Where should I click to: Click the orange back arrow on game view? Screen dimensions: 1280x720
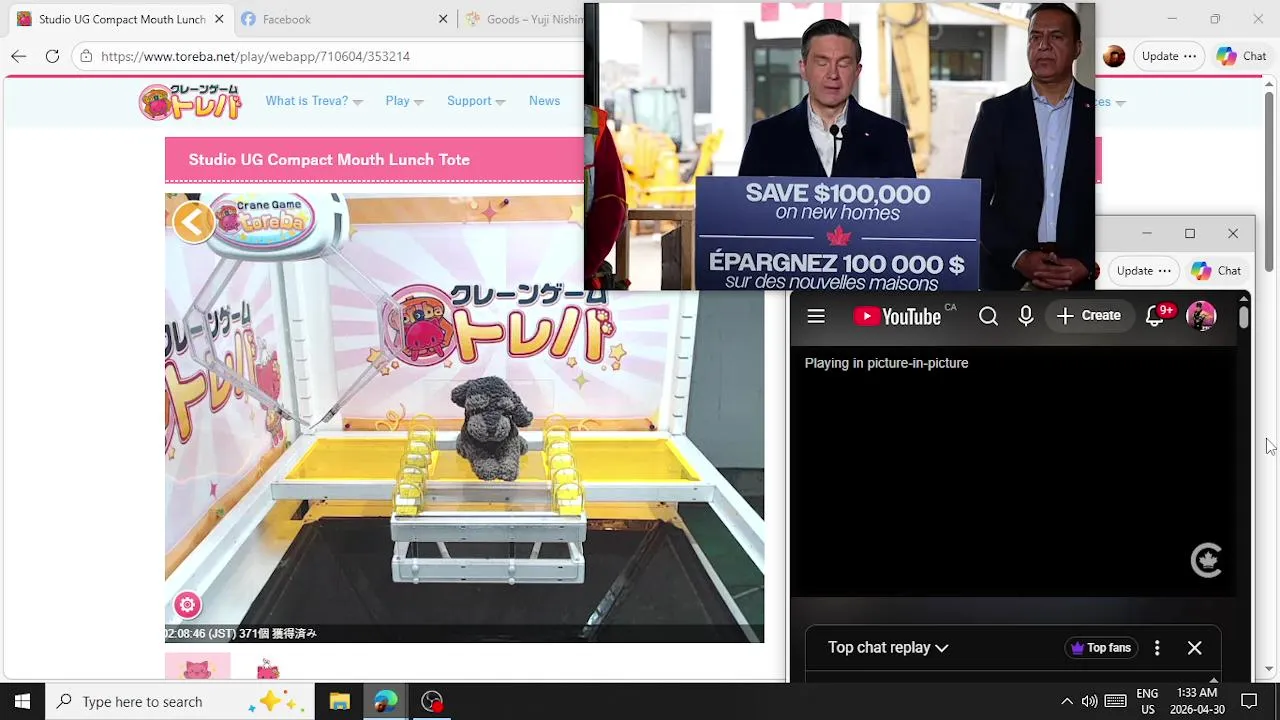pyautogui.click(x=193, y=222)
